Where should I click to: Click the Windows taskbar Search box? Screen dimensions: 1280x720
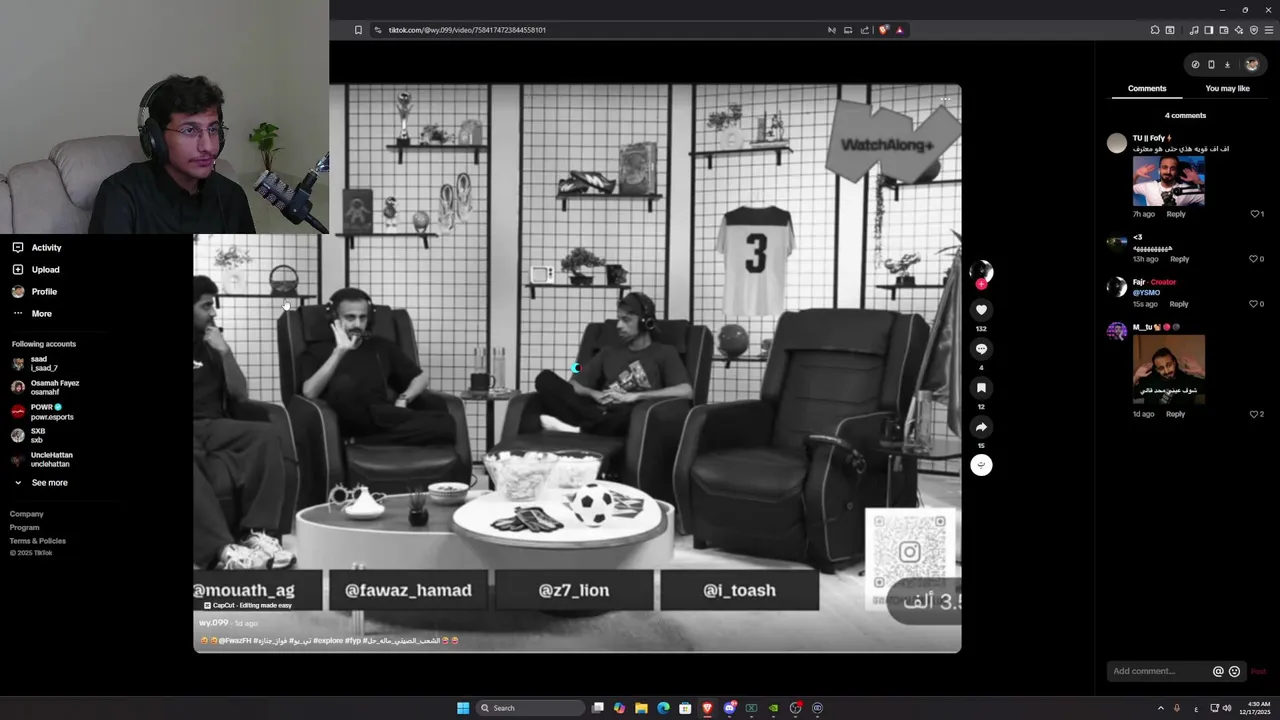pos(529,708)
